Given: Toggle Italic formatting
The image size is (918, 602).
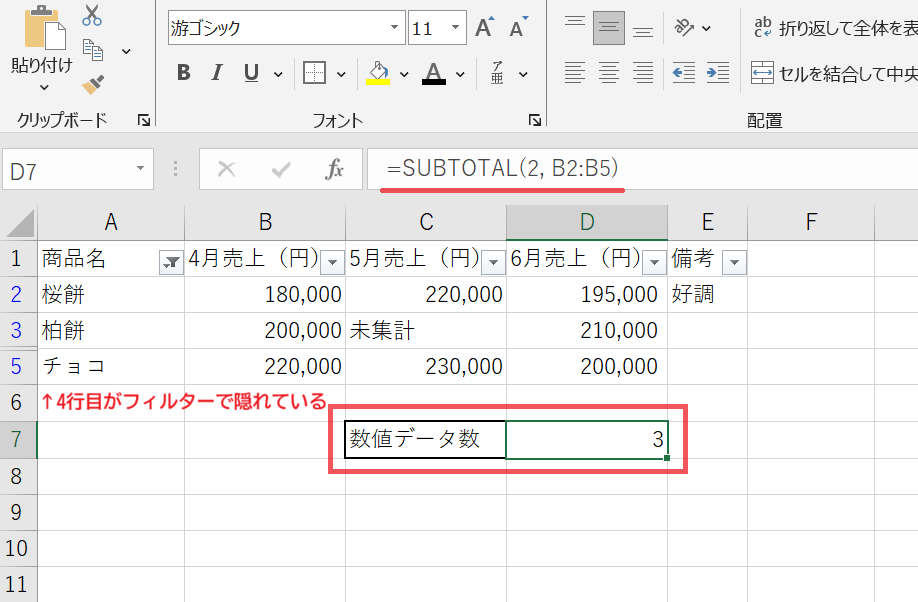Looking at the screenshot, I should (217, 73).
